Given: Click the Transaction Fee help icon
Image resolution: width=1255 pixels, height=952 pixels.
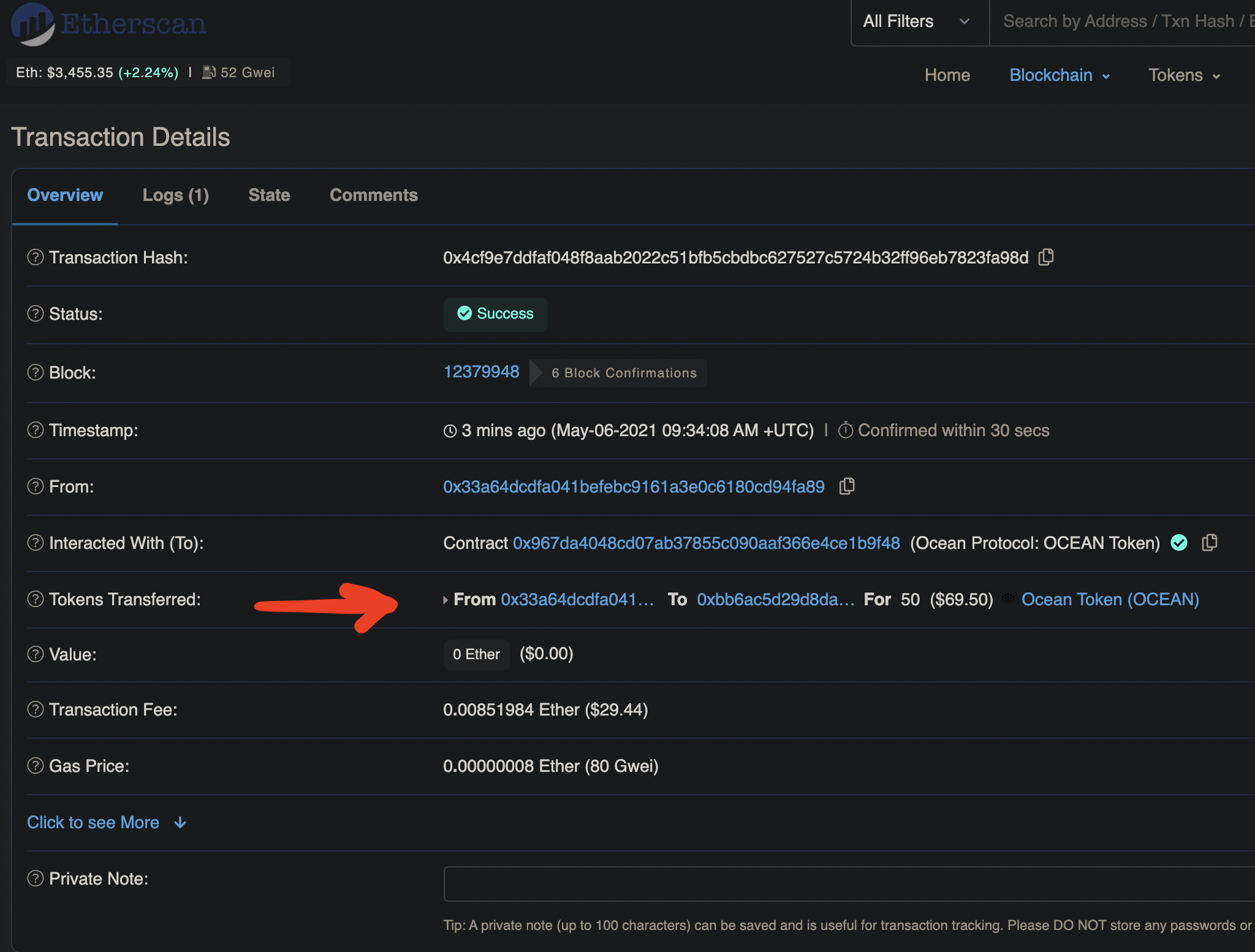Looking at the screenshot, I should 36,709.
